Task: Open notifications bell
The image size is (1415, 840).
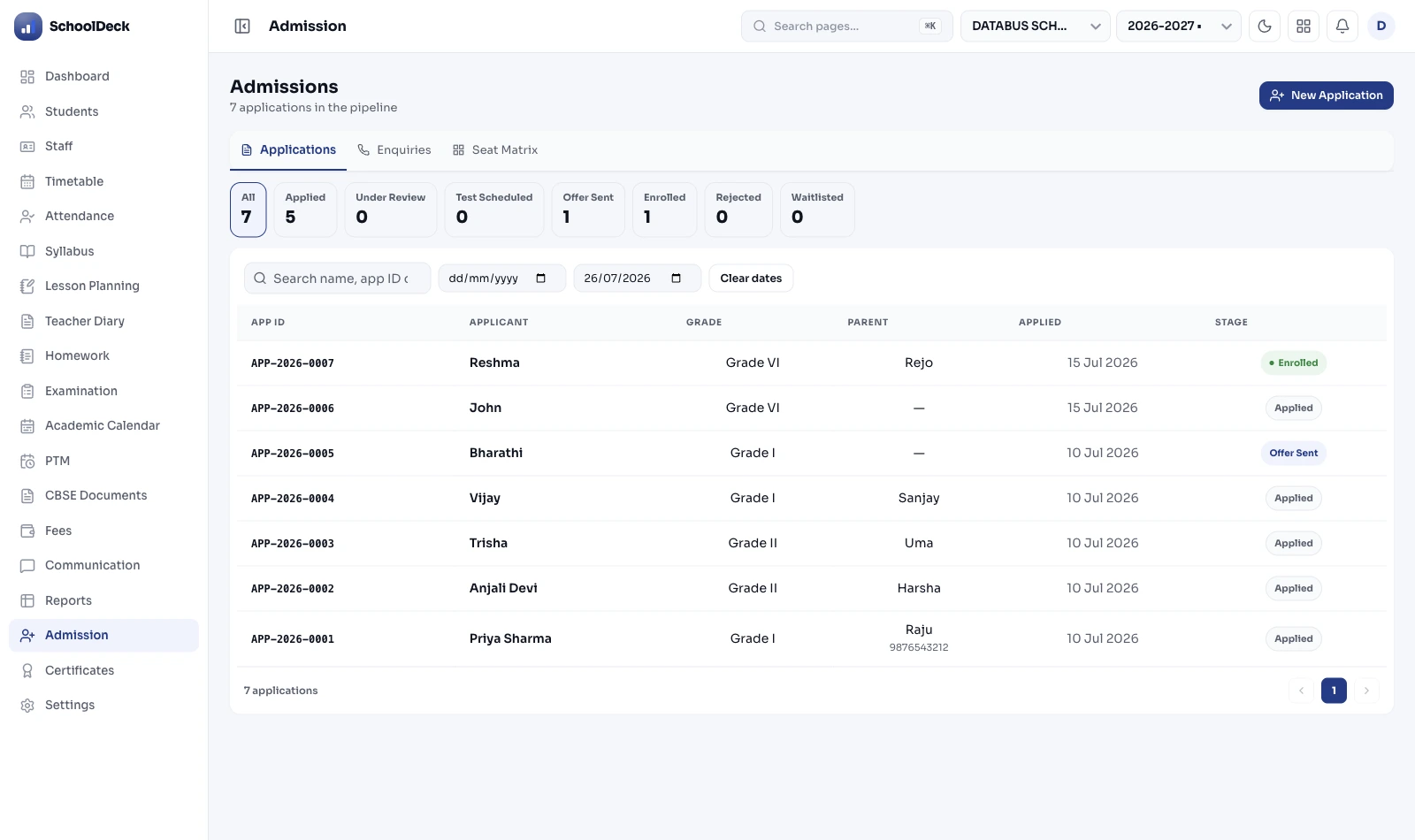Action: pyautogui.click(x=1342, y=27)
